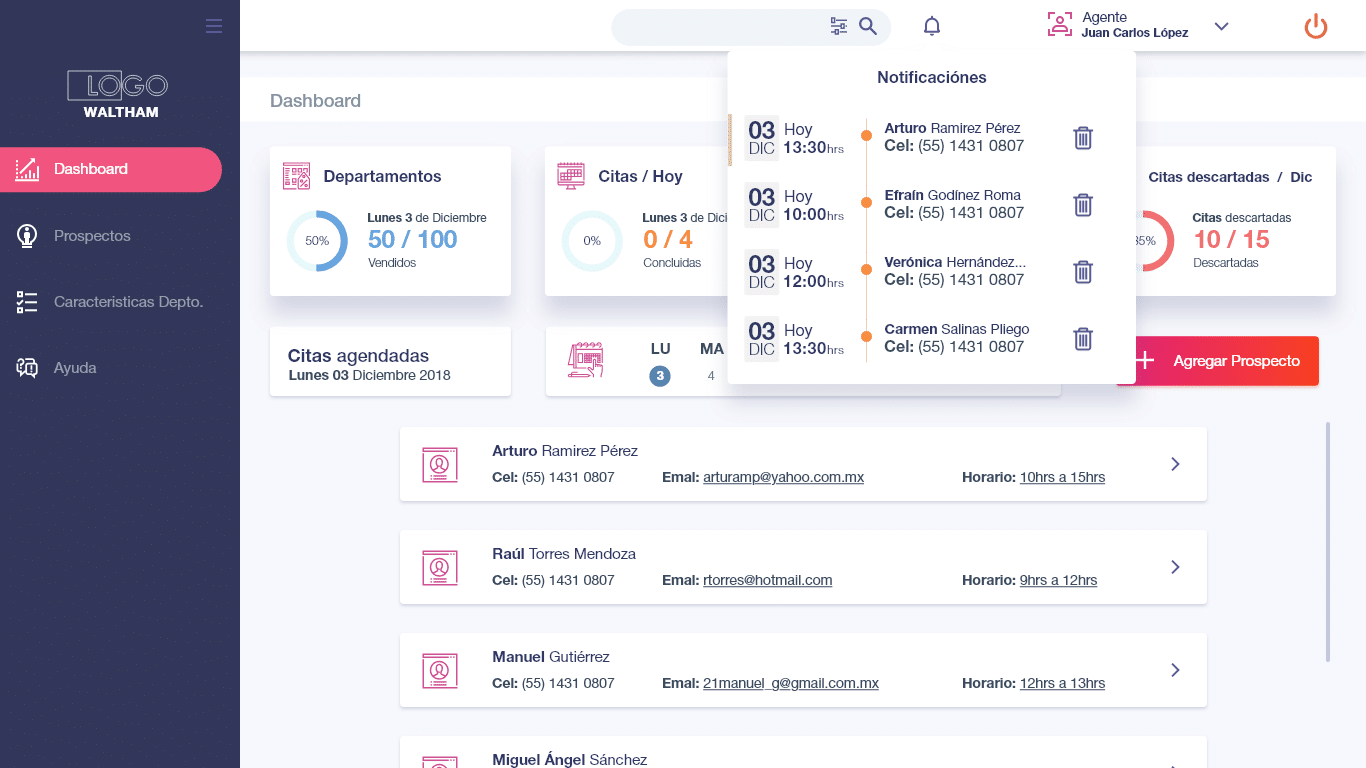Click 0 / 4 Concluidas value
This screenshot has height=768, width=1366.
tap(668, 239)
